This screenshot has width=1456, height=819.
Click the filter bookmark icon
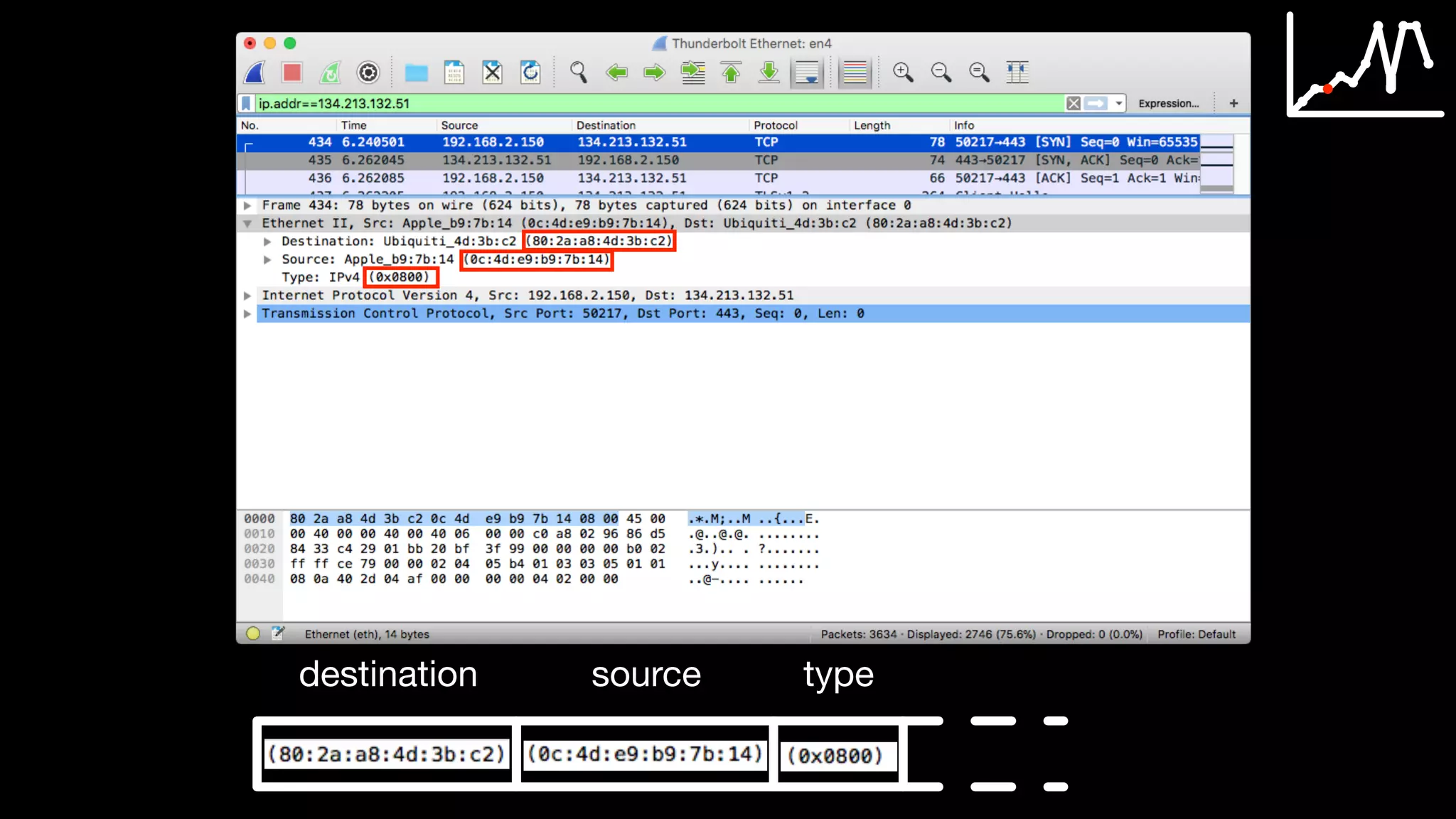246,104
